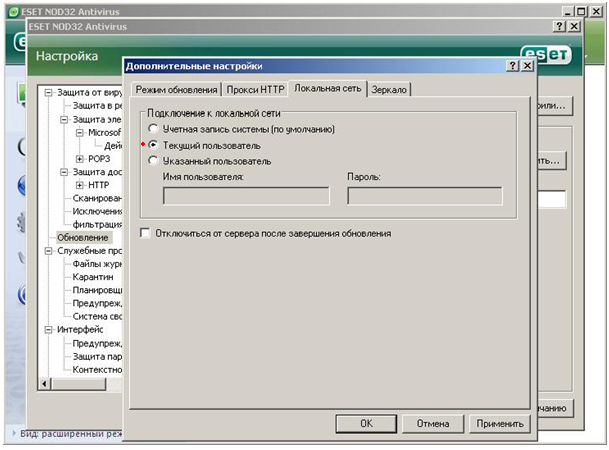
Task: Confirm with the OK button
Action: click(366, 423)
